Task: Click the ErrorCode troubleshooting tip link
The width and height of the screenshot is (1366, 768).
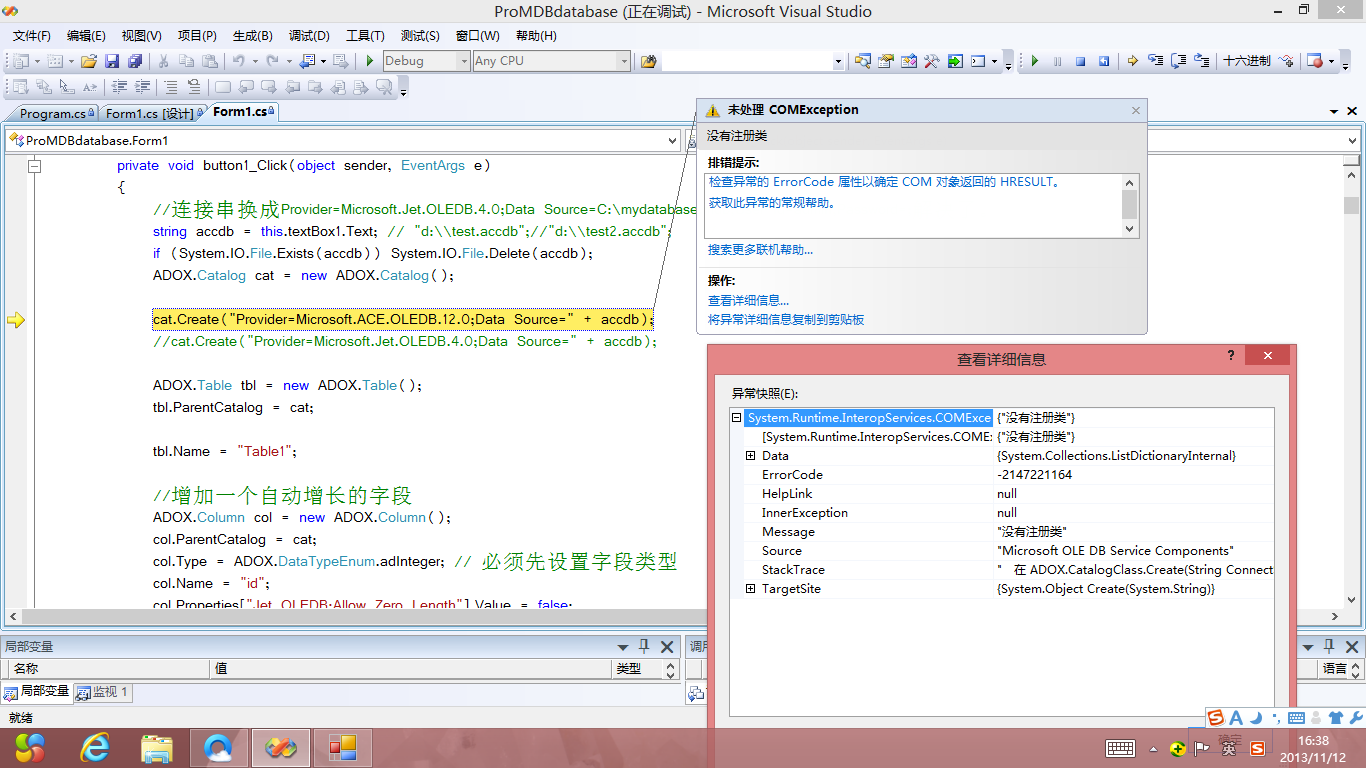Action: pos(885,182)
